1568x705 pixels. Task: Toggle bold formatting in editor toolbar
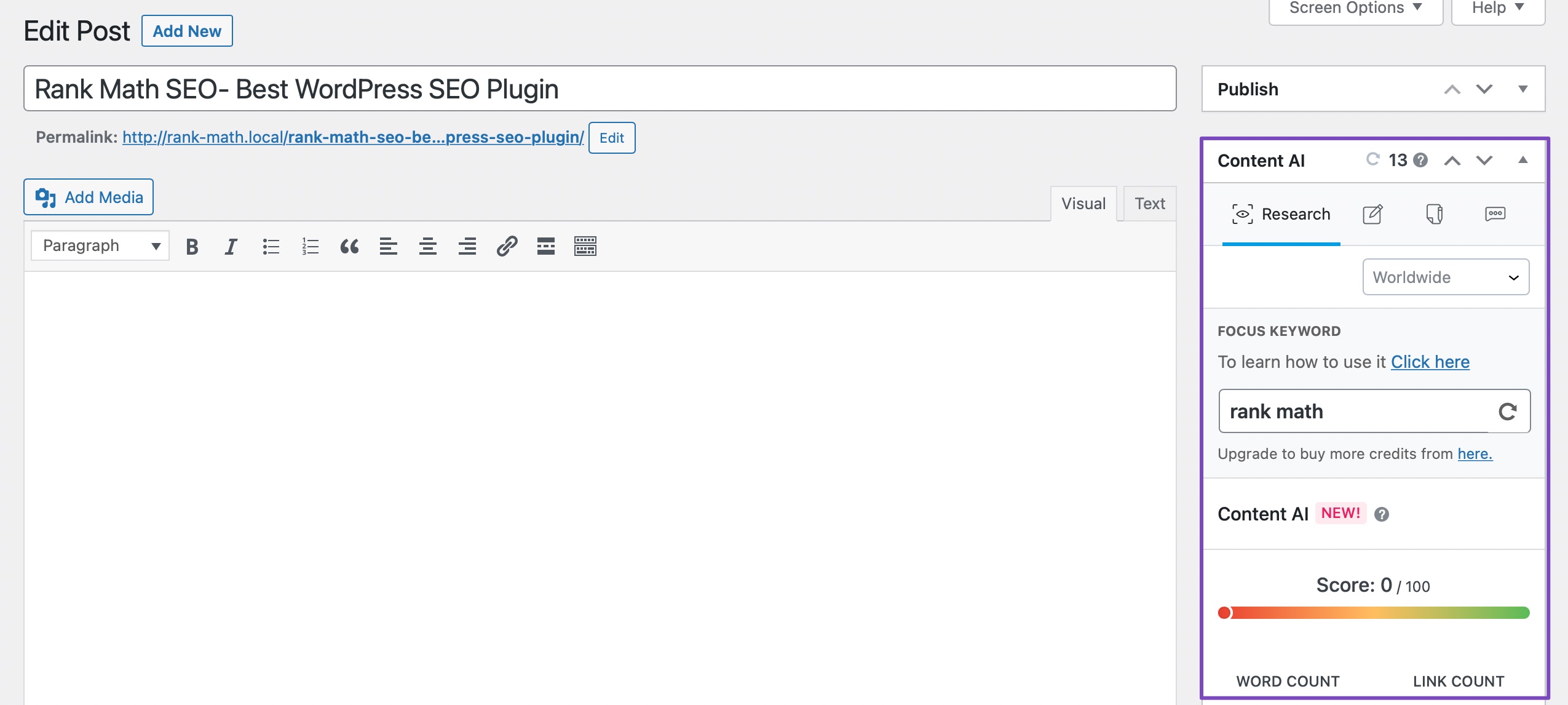pyautogui.click(x=192, y=247)
